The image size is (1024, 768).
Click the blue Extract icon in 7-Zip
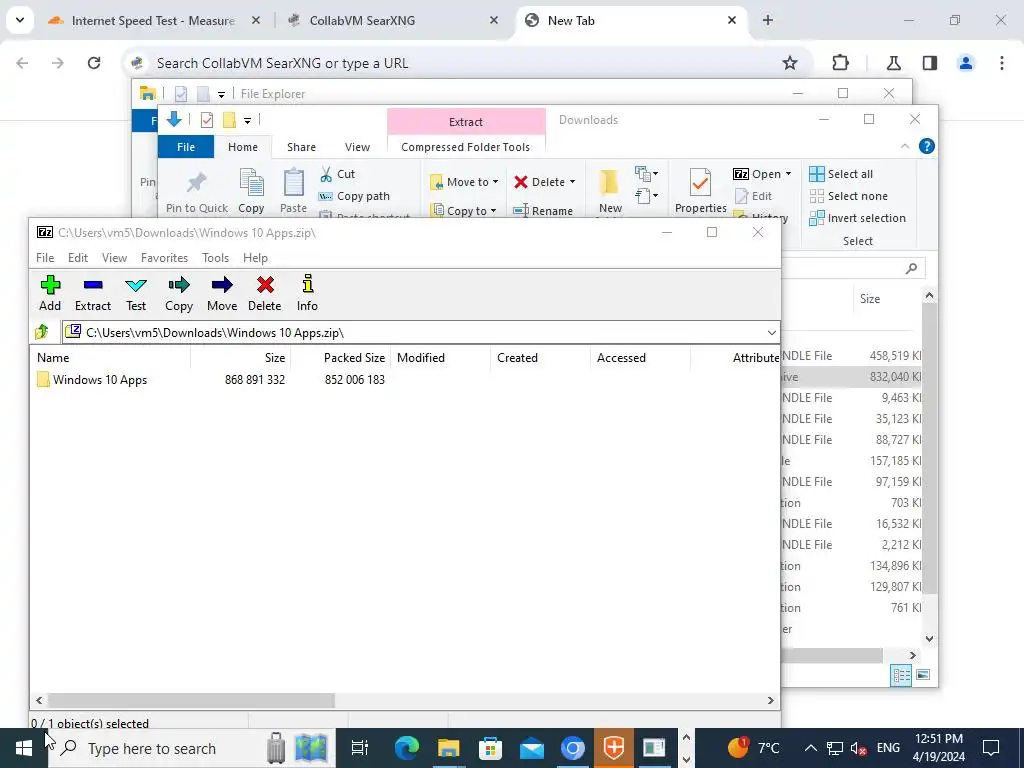pos(93,285)
